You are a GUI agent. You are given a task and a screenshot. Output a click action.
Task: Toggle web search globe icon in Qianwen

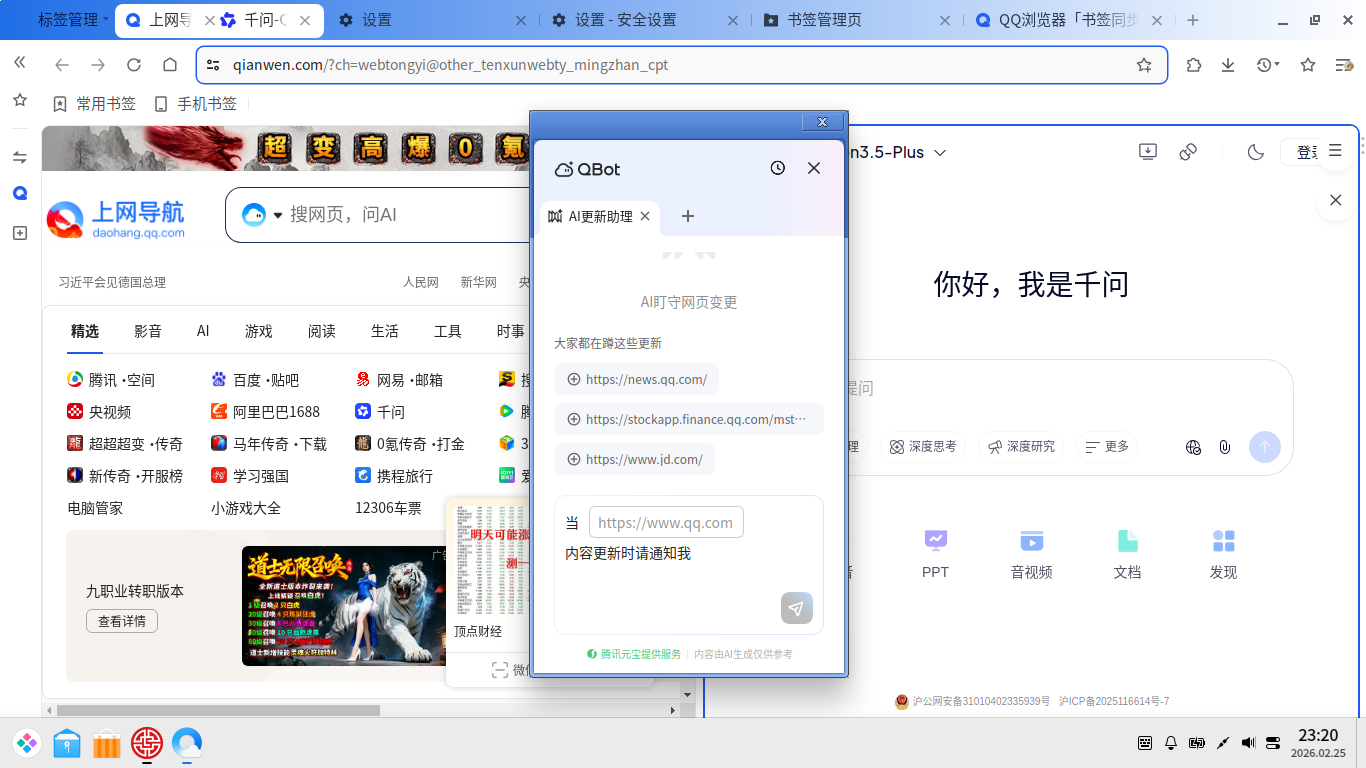pyautogui.click(x=1192, y=447)
